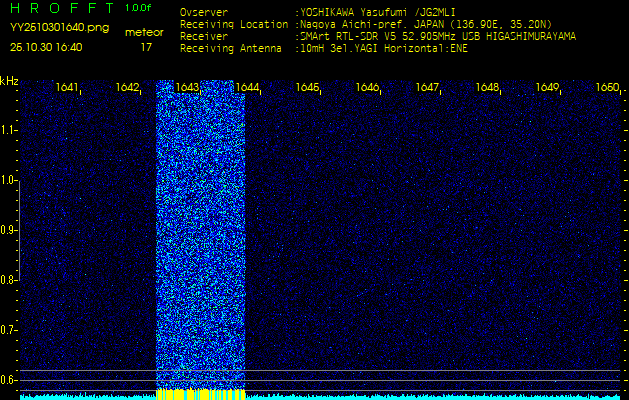Click the 26.10.30 16:40 timestamp
Image resolution: width=629 pixels, height=400 pixels.
46,47
